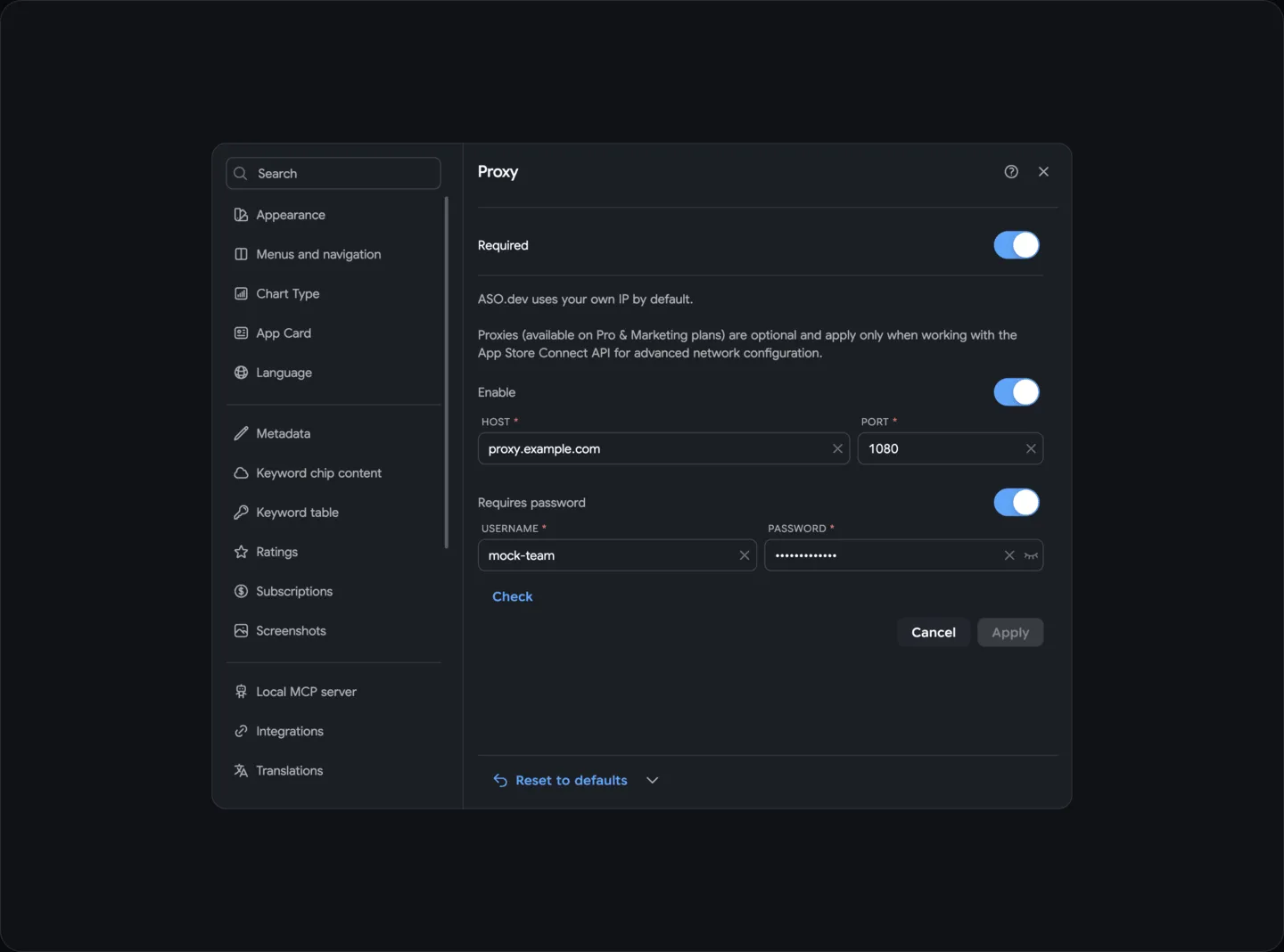Image resolution: width=1284 pixels, height=952 pixels.
Task: Click into the Port input field
Action: (951, 449)
